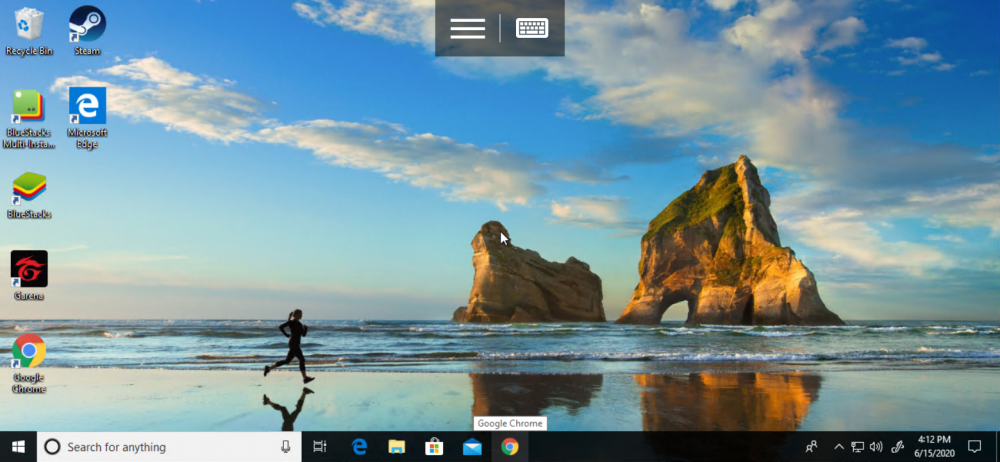Select the Steam desktop shortcut
Image resolution: width=1000 pixels, height=462 pixels.
[87, 24]
